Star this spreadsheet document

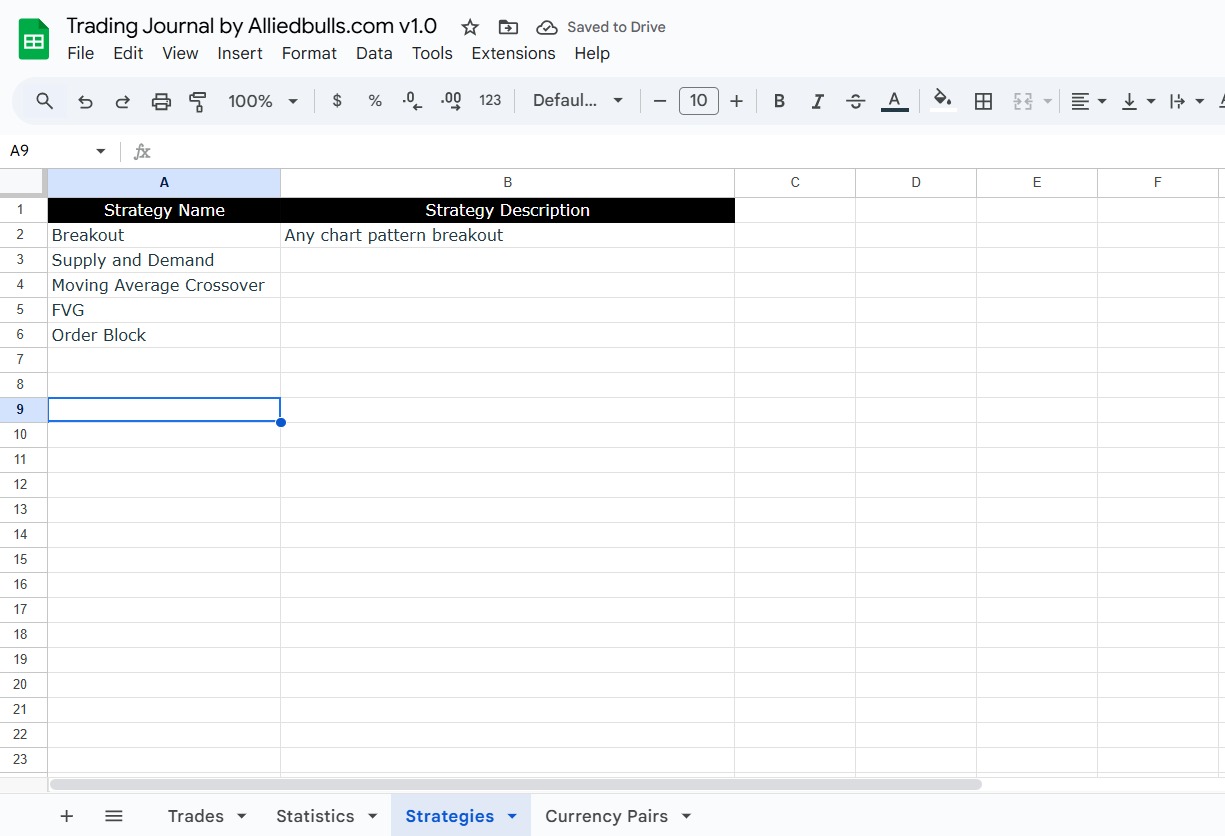coord(470,27)
